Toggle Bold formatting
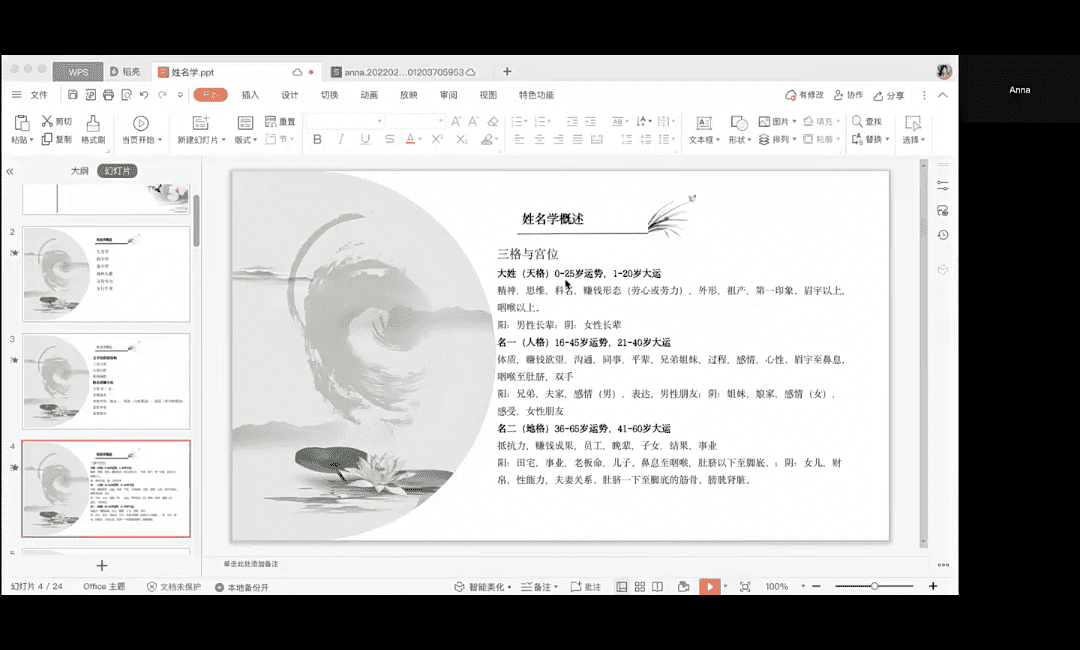This screenshot has height=650, width=1080. click(317, 140)
